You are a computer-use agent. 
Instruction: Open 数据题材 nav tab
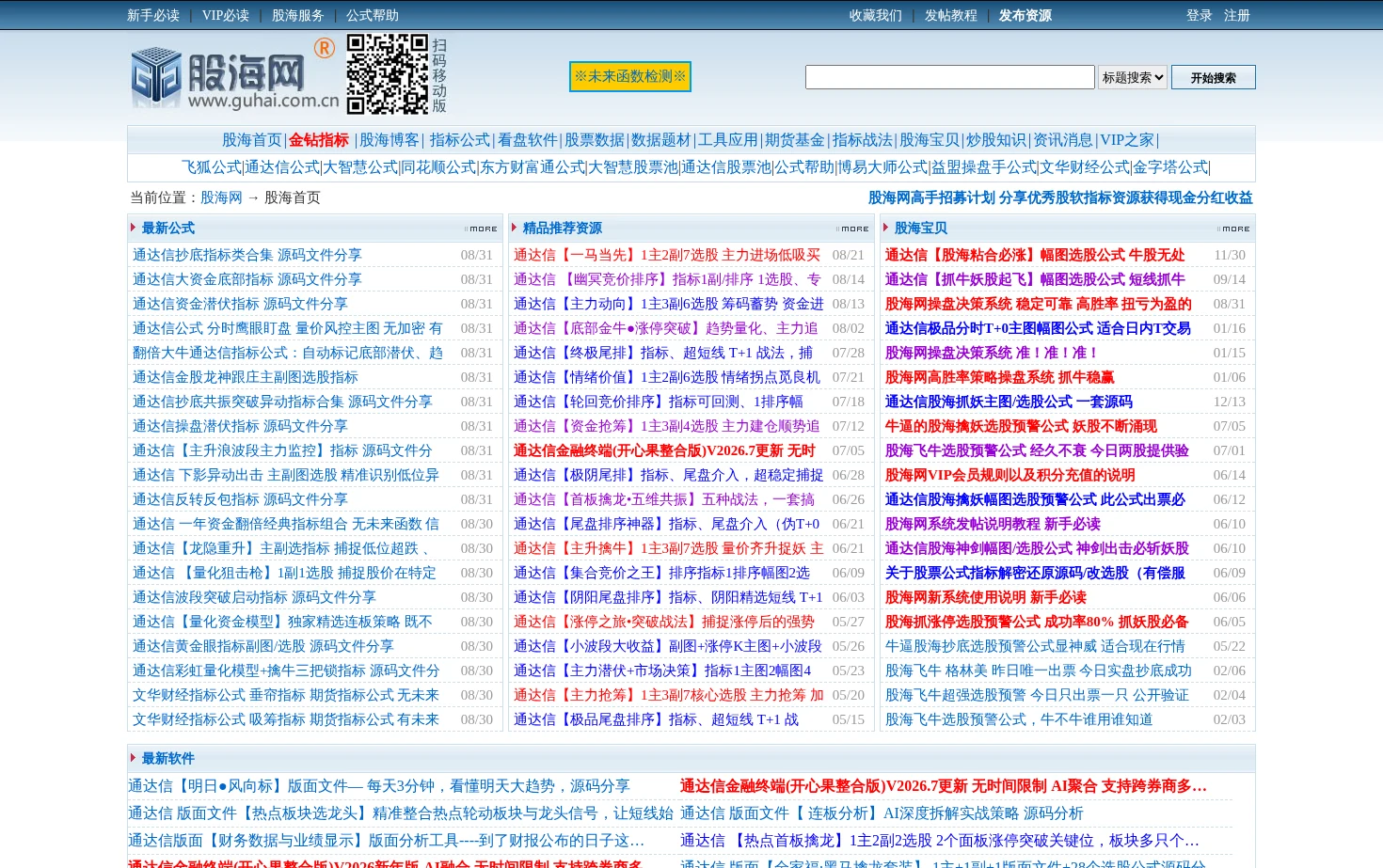661,140
